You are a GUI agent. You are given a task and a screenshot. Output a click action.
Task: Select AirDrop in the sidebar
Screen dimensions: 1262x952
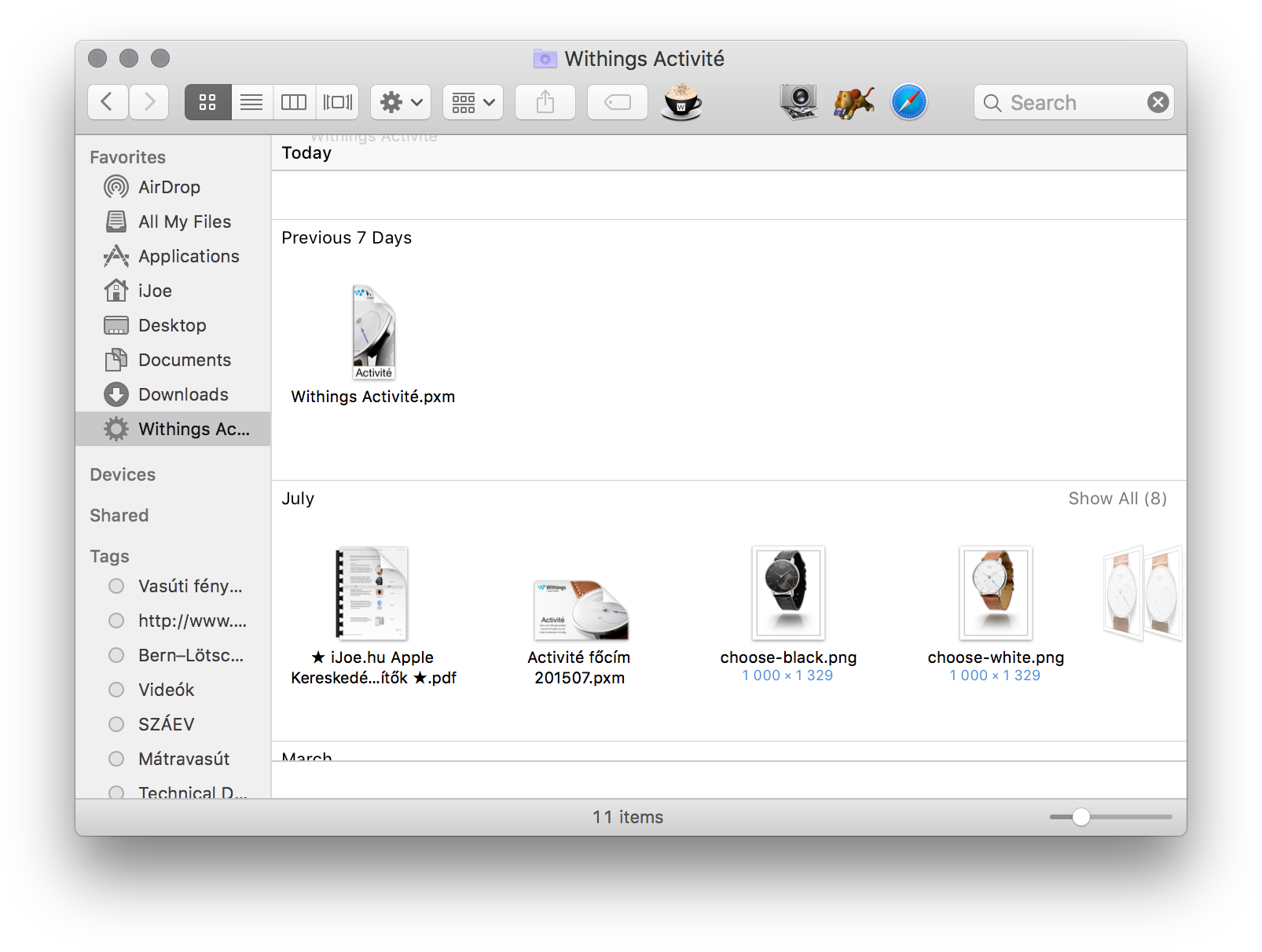click(173, 187)
